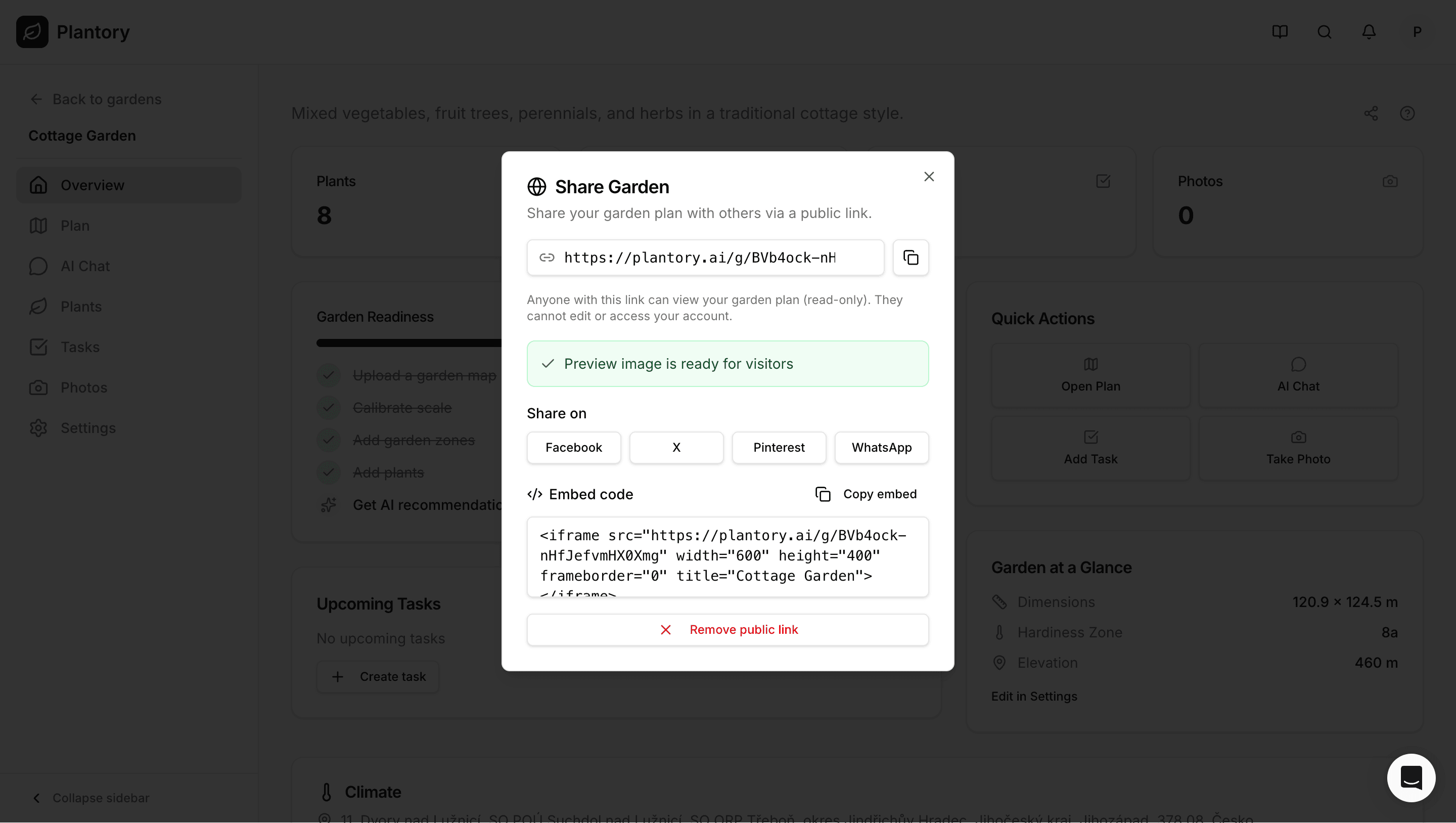This screenshot has width=1456, height=823.
Task: Open the documentation book icon in top bar
Action: click(1280, 32)
